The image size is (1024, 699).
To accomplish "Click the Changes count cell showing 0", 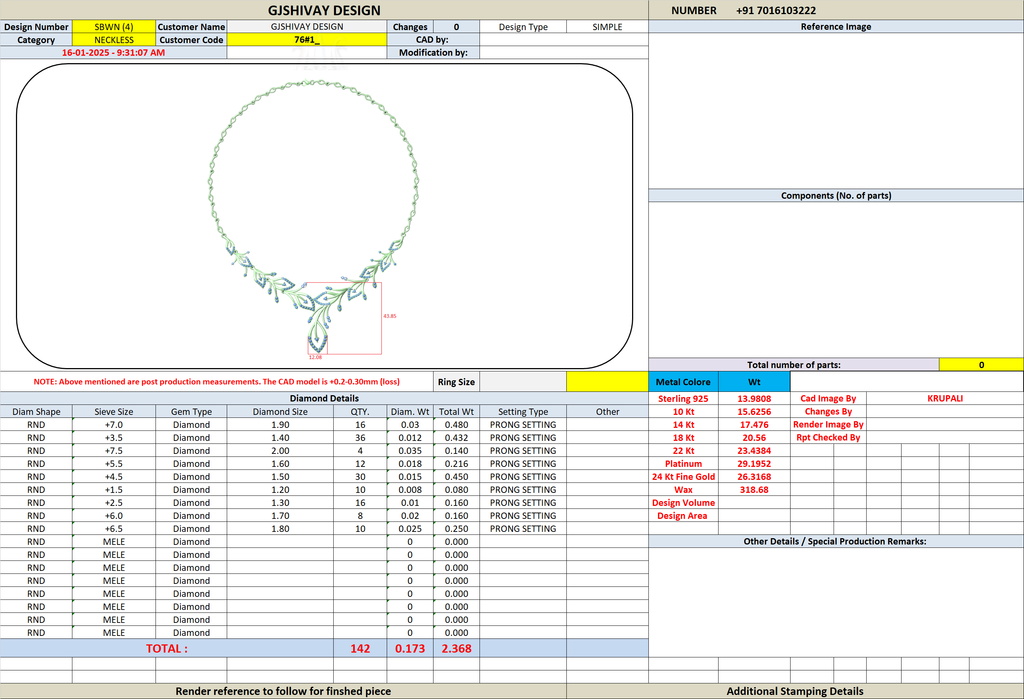I will (456, 27).
